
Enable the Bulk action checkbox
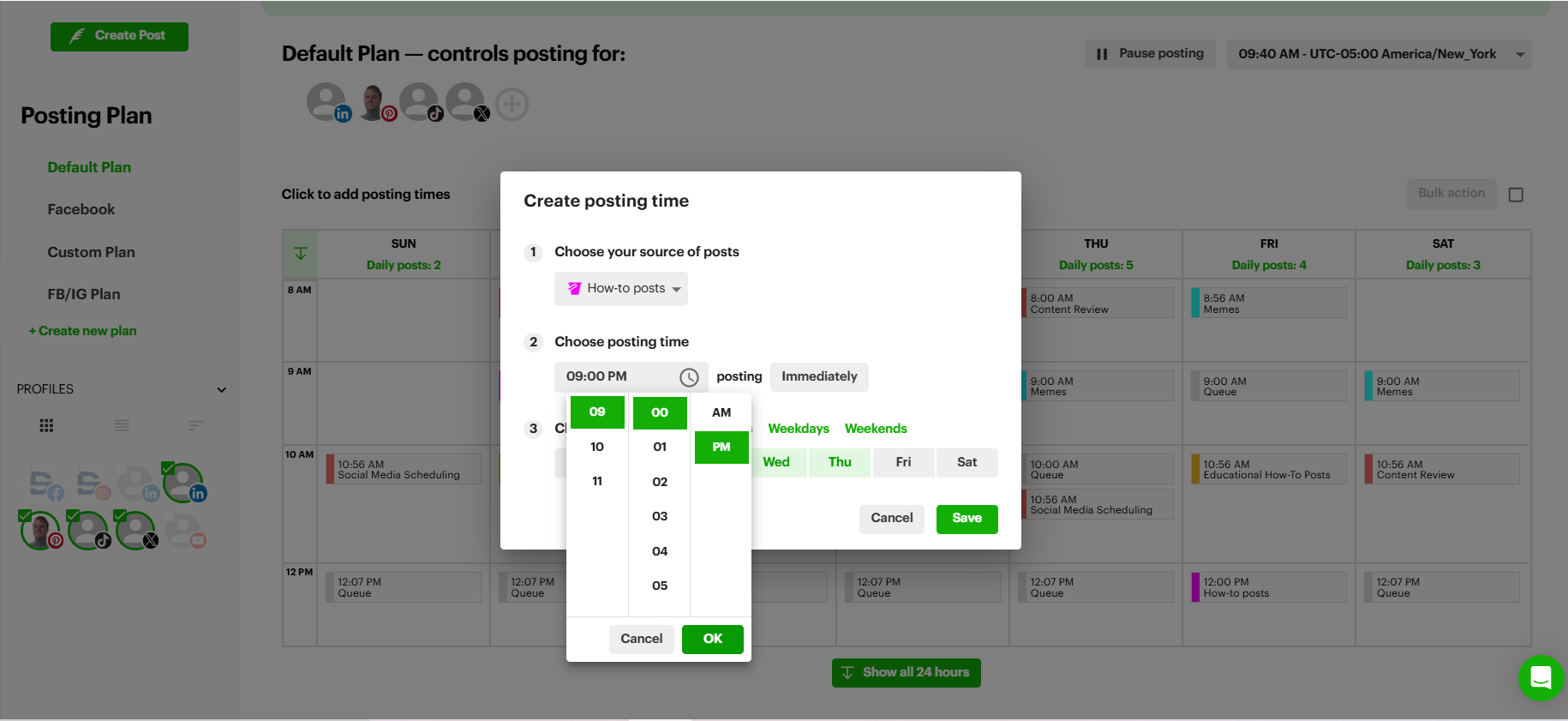click(1516, 195)
